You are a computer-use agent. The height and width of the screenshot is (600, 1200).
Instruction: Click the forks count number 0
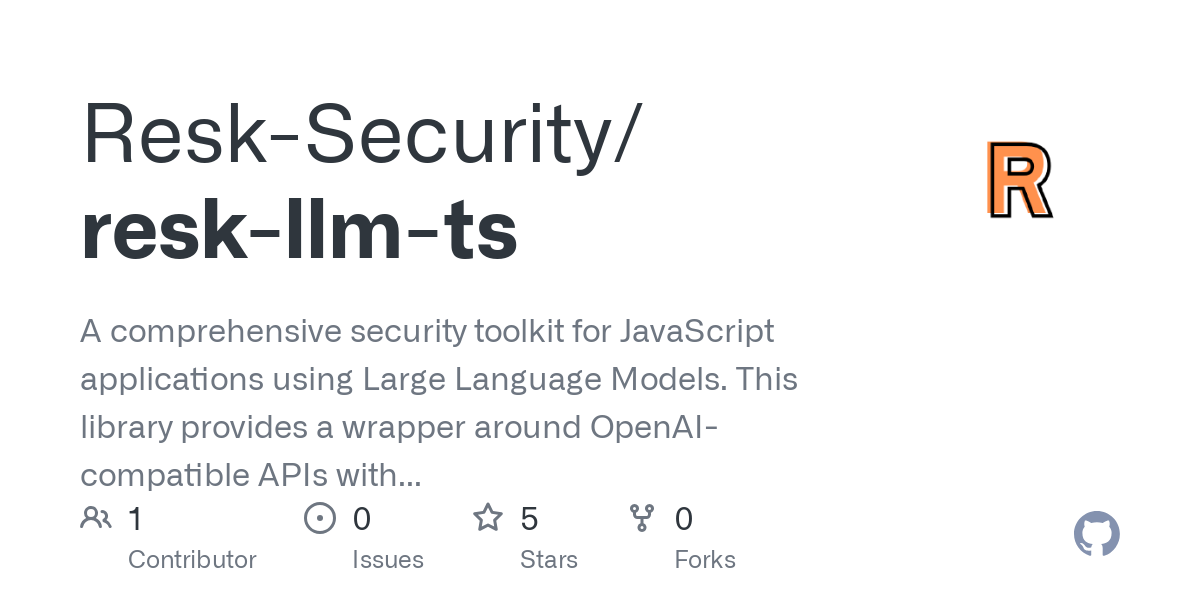684,519
